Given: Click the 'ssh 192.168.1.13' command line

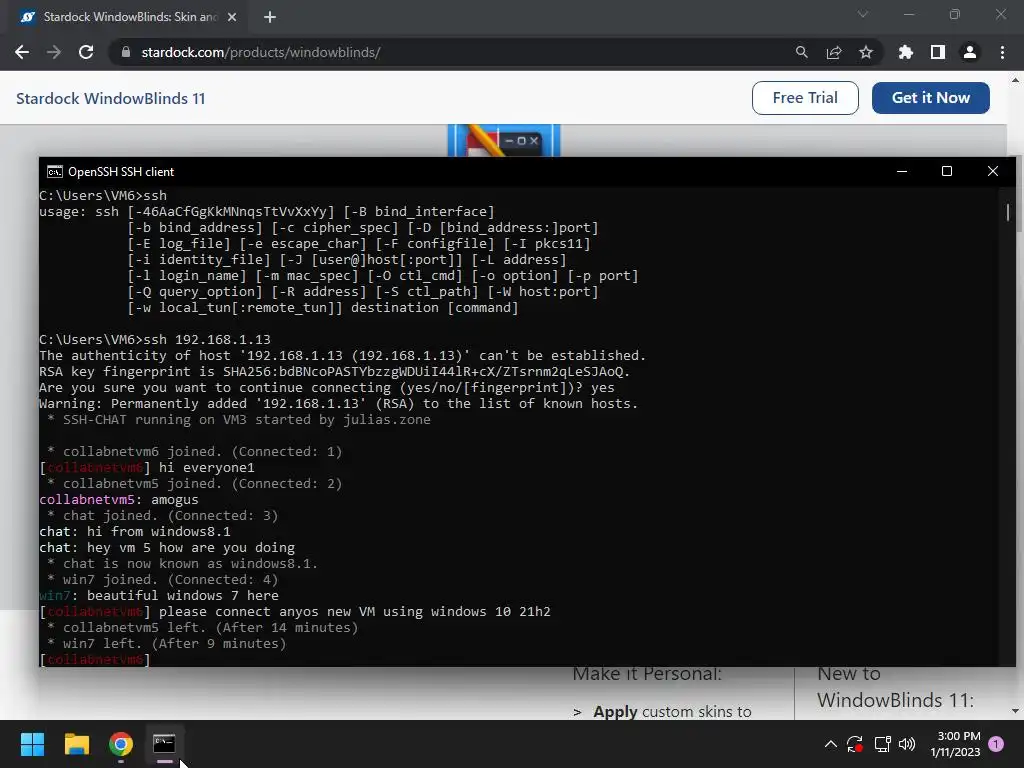Looking at the screenshot, I should pos(155,340).
